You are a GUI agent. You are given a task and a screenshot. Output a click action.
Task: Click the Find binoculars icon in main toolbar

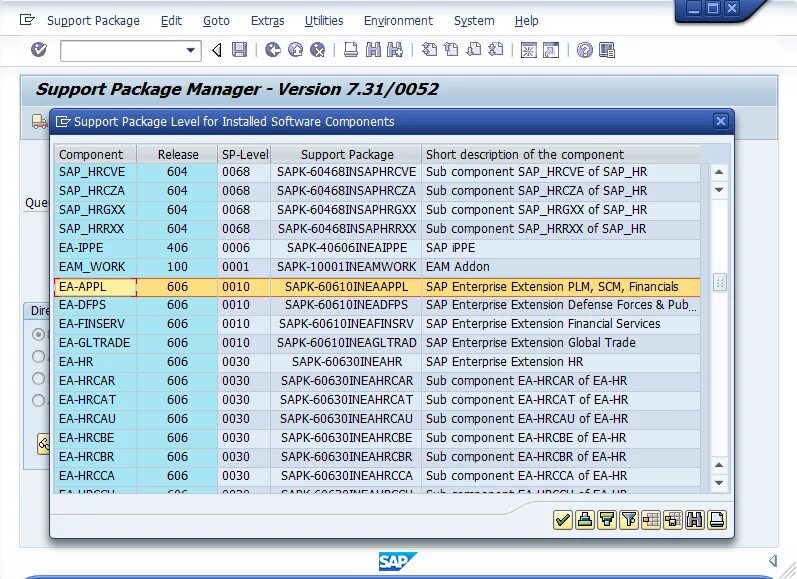click(373, 50)
